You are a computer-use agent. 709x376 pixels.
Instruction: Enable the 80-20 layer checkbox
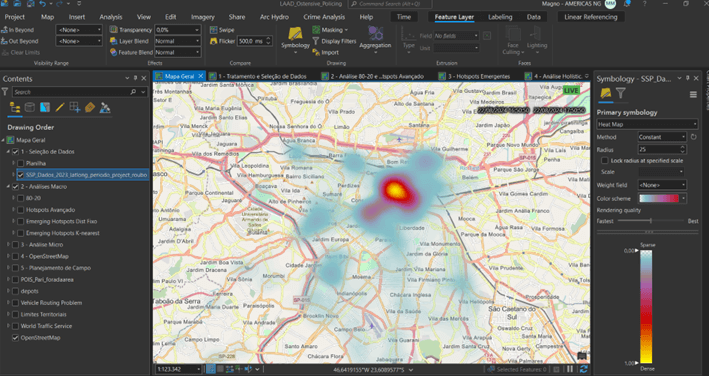click(x=20, y=198)
